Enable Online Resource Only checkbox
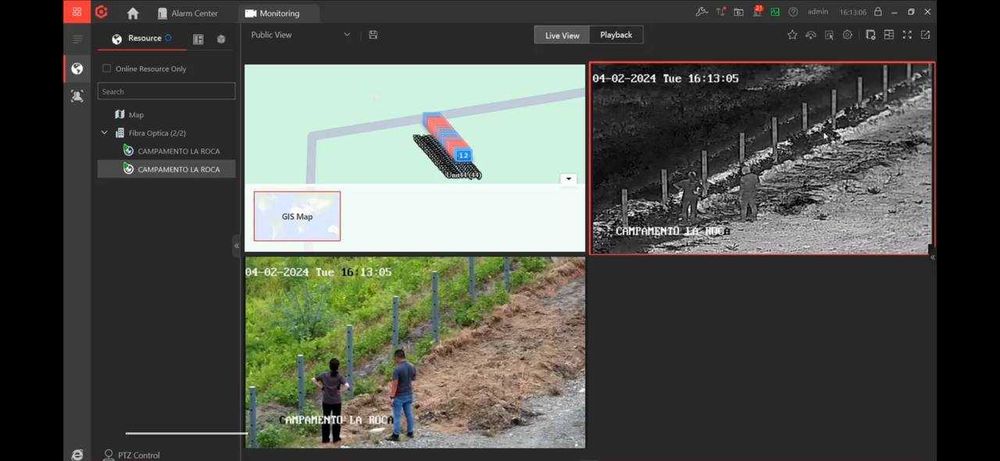Screen dimensions: 1000x461 (107, 68)
